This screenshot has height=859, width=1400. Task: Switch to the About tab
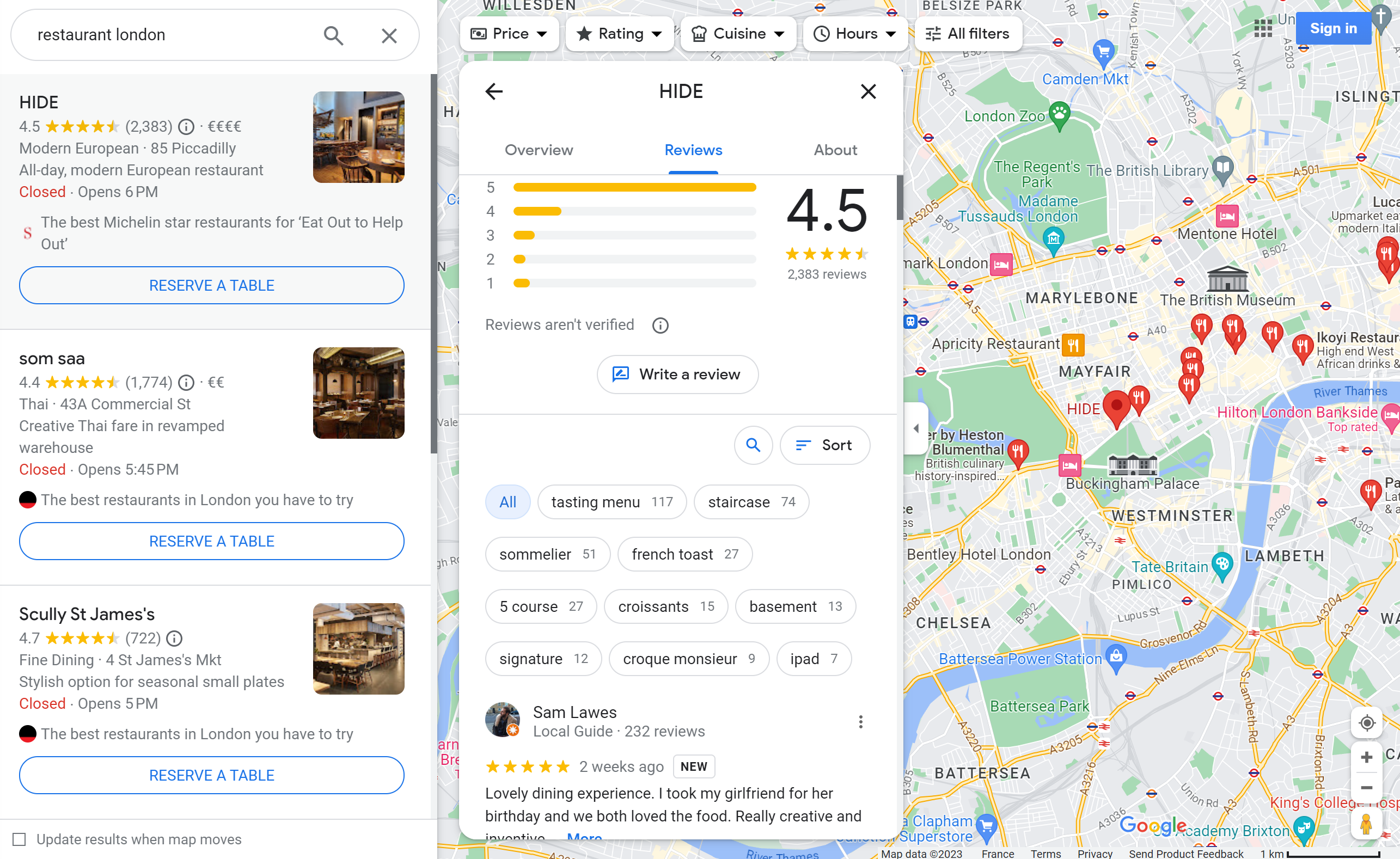pyautogui.click(x=835, y=150)
